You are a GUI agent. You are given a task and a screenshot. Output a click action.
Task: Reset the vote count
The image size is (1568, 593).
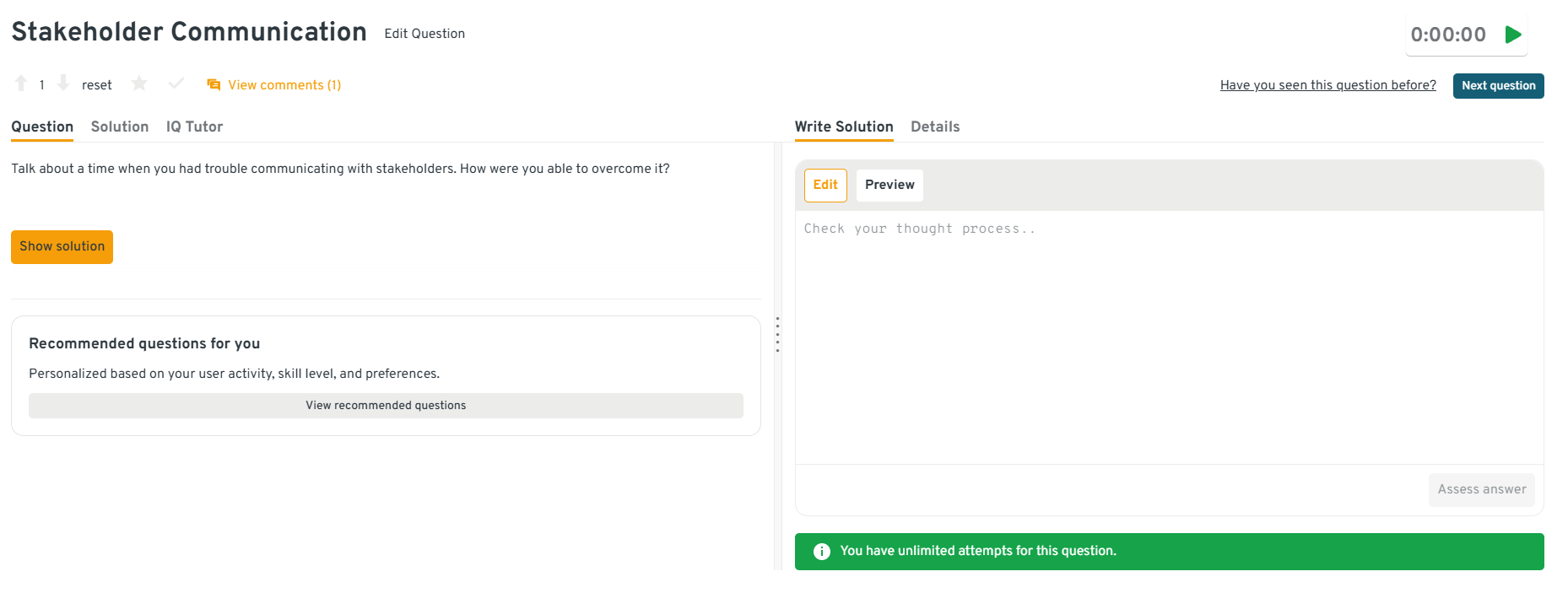(96, 85)
